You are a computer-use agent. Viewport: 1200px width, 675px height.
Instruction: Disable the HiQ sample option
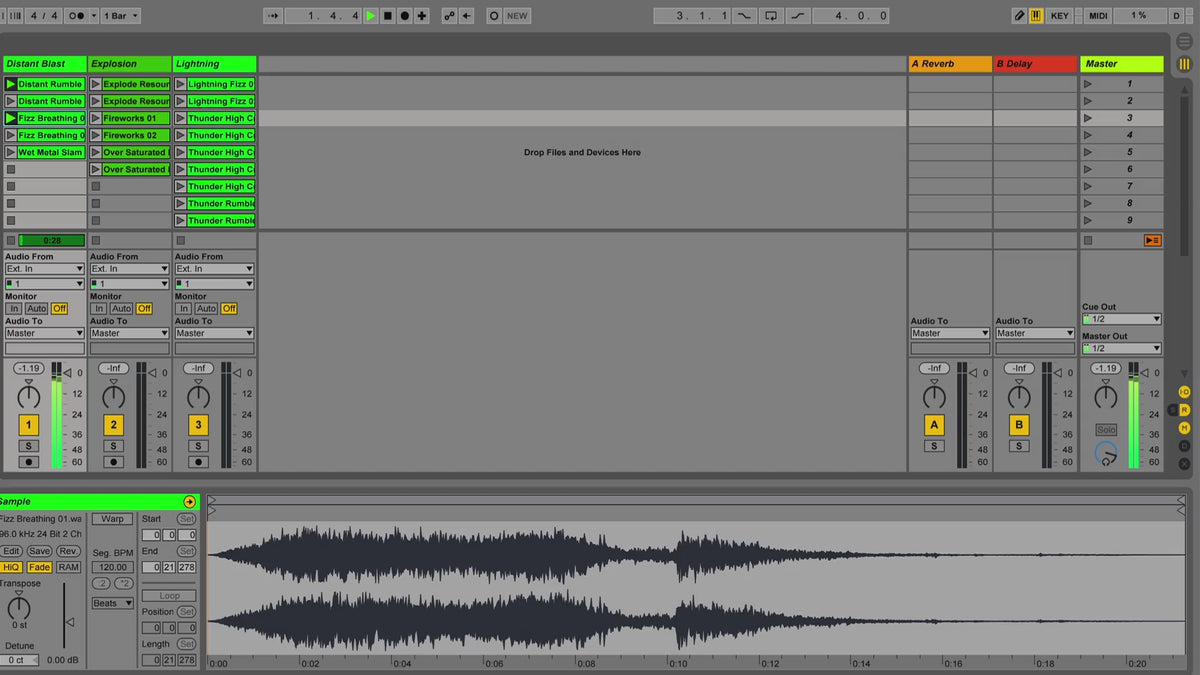click(11, 567)
